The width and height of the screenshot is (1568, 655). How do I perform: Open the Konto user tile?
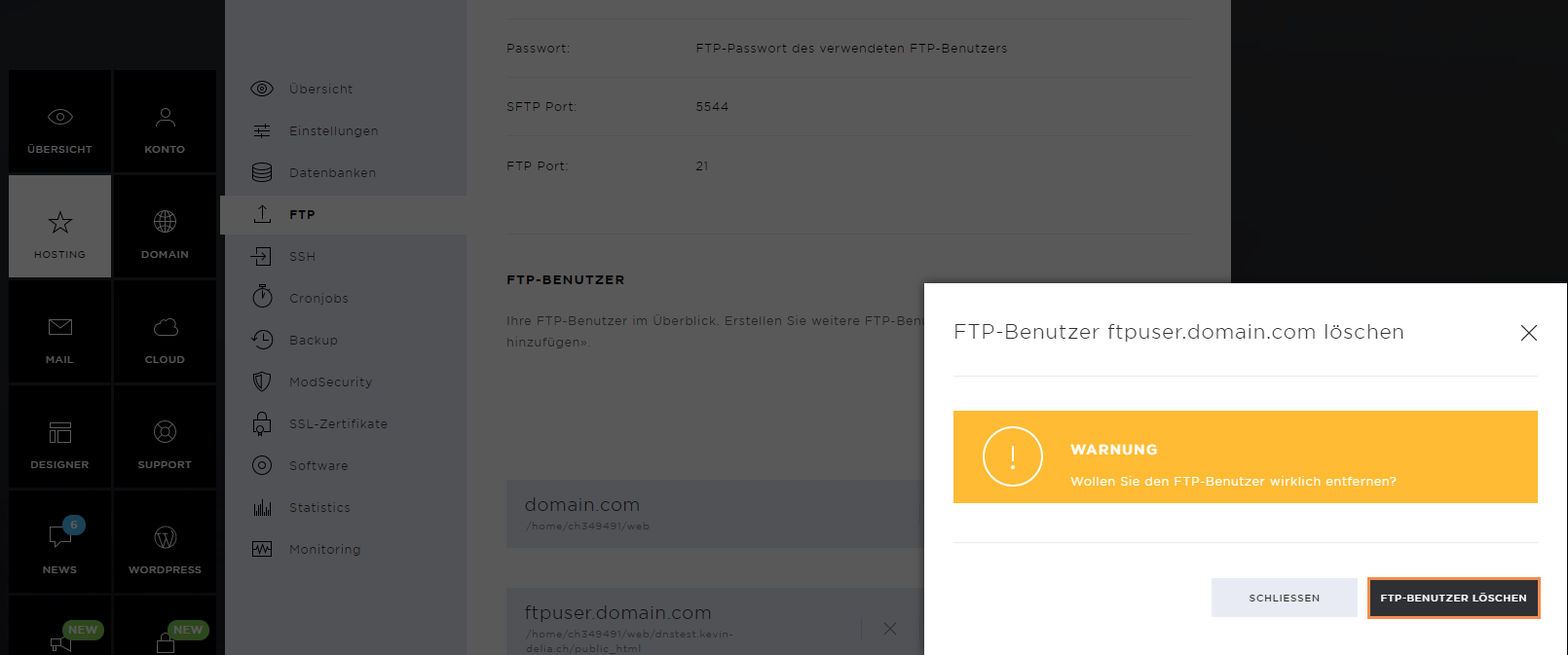165,122
